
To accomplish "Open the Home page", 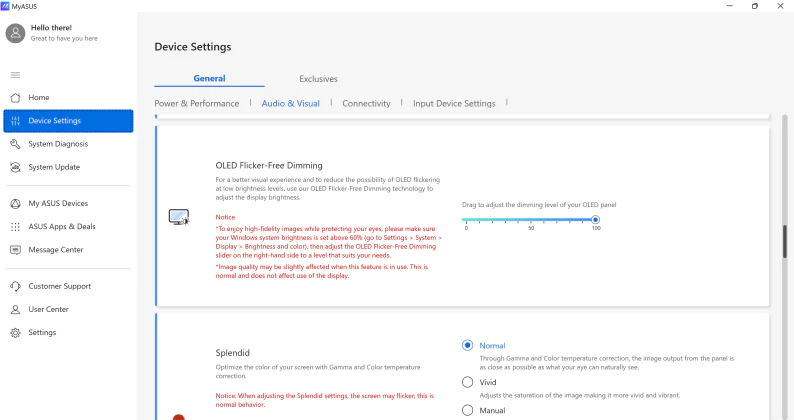I will (x=68, y=97).
